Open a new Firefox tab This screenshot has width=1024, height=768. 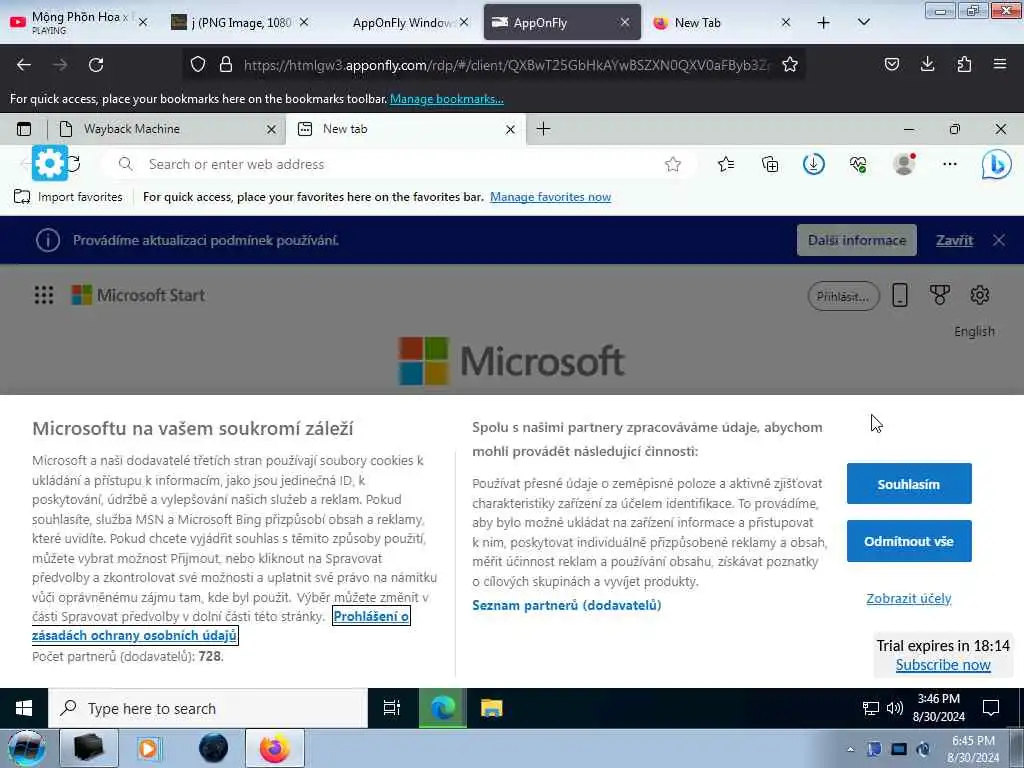[824, 23]
